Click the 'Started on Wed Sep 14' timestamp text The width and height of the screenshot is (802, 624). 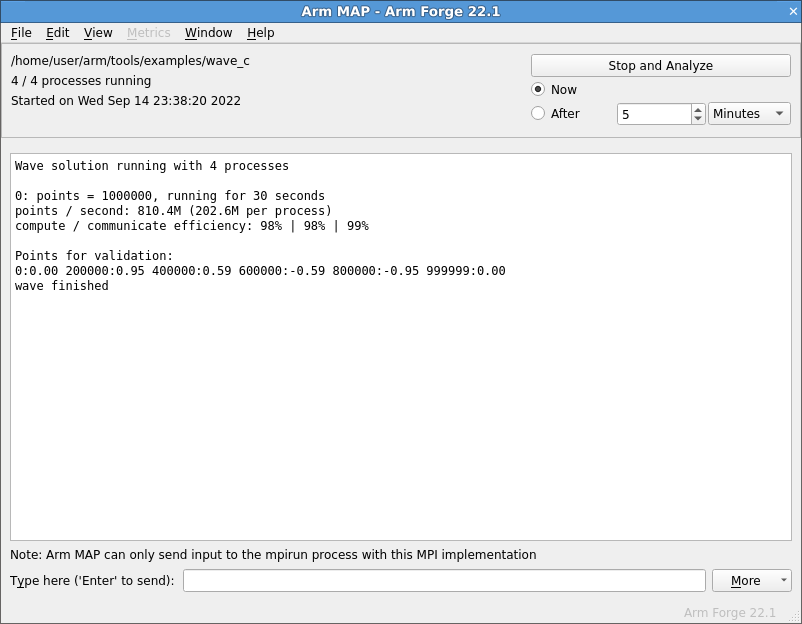click(x=126, y=101)
